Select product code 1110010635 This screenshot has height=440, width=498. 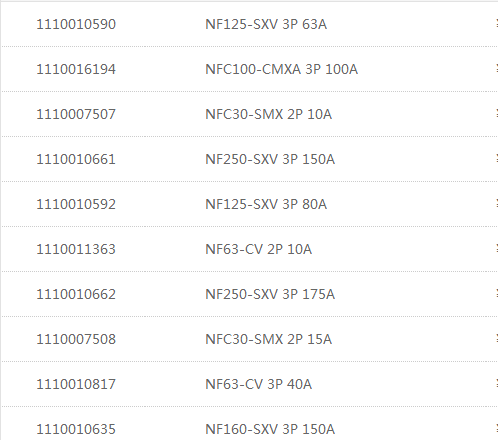pos(76,429)
